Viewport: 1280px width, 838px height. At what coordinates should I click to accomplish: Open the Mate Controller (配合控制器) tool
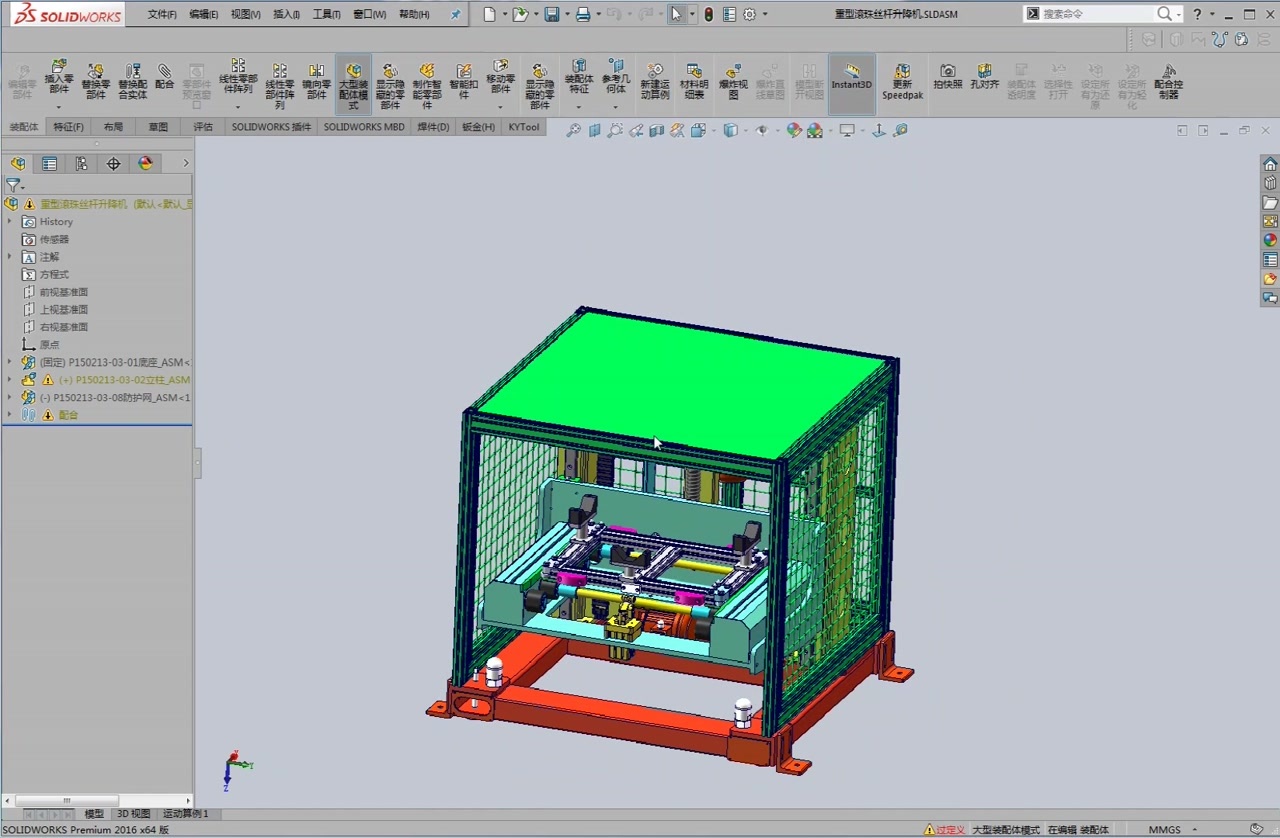click(1168, 80)
